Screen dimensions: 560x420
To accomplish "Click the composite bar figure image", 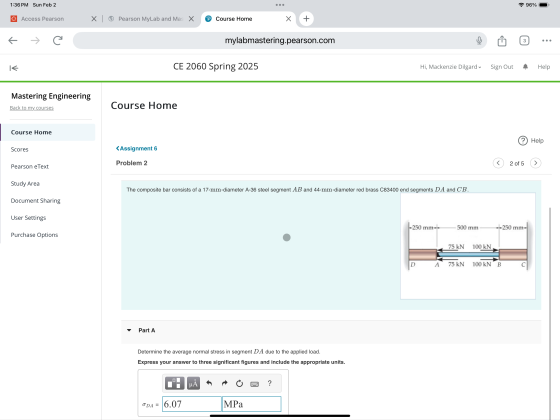I will (x=468, y=246).
